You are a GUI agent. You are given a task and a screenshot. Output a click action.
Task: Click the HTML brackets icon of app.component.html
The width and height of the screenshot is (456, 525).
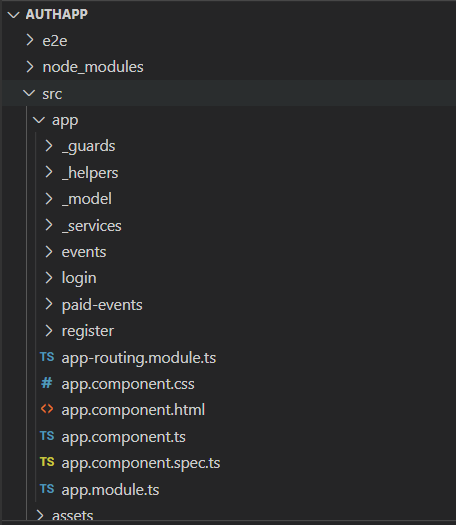[47, 409]
